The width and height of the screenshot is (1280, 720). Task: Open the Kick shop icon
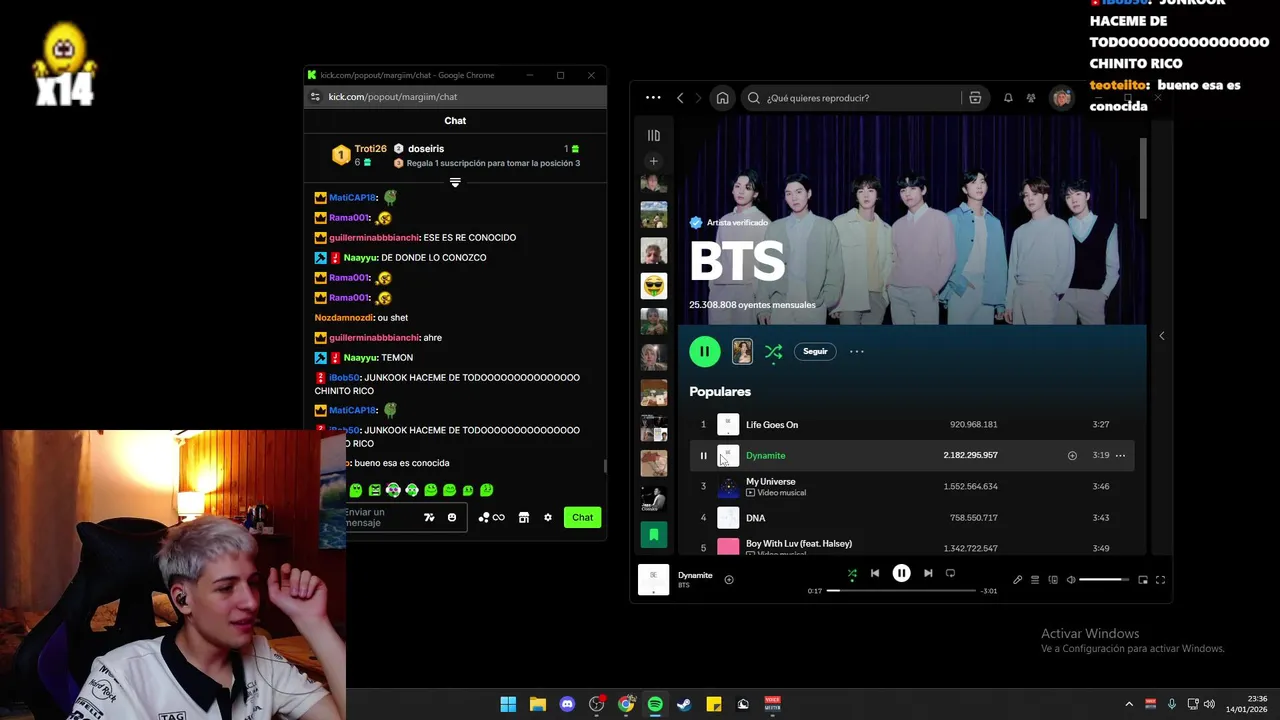point(523,517)
